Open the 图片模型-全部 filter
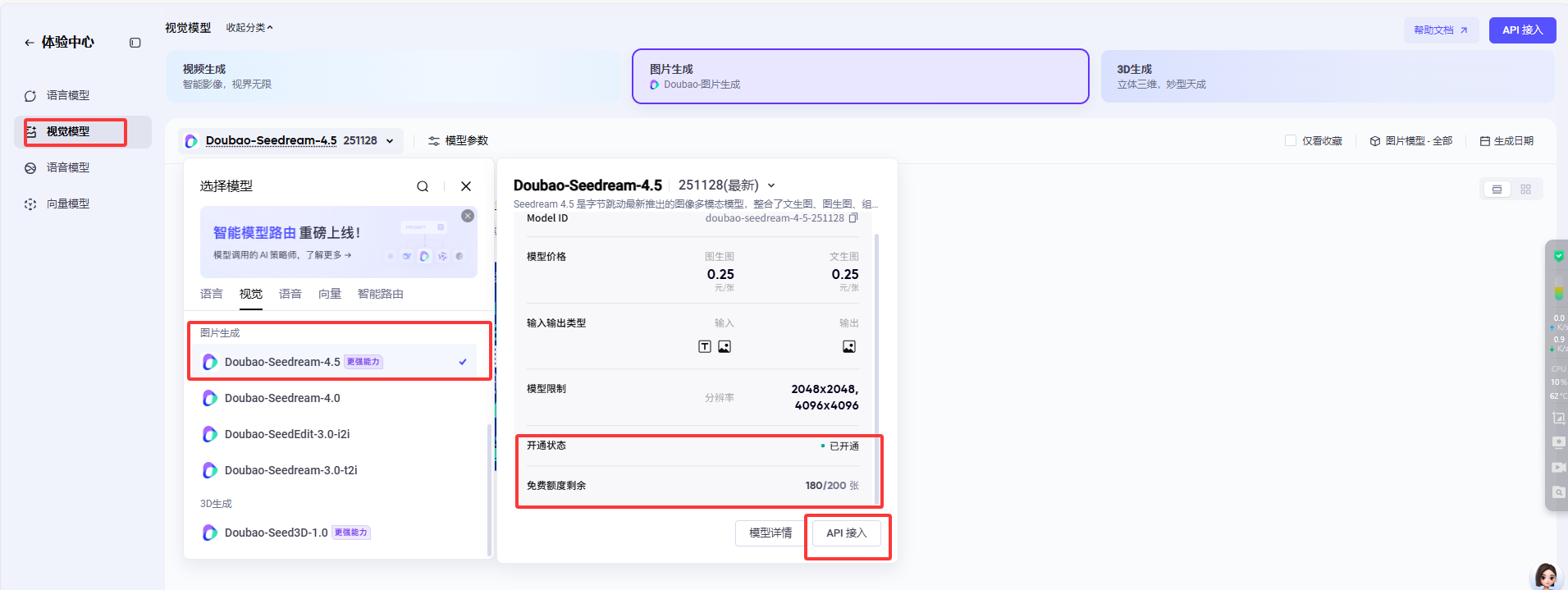The height and width of the screenshot is (590, 1568). (1411, 141)
